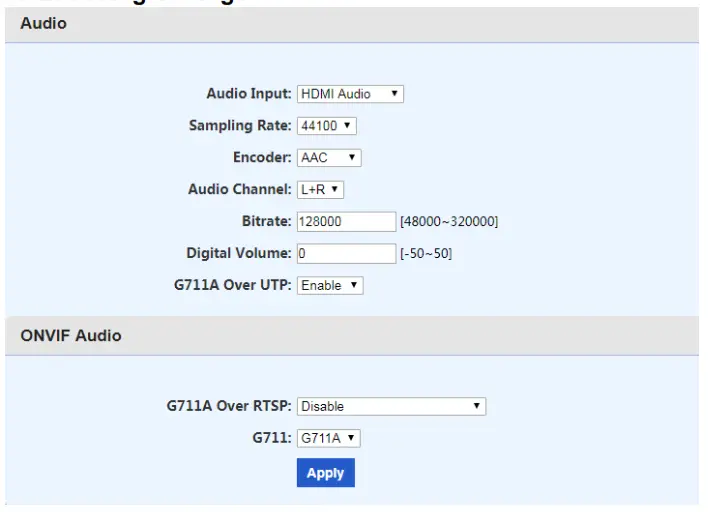
Task: Expand the G711 dropdown showing G711A
Action: pyautogui.click(x=329, y=438)
